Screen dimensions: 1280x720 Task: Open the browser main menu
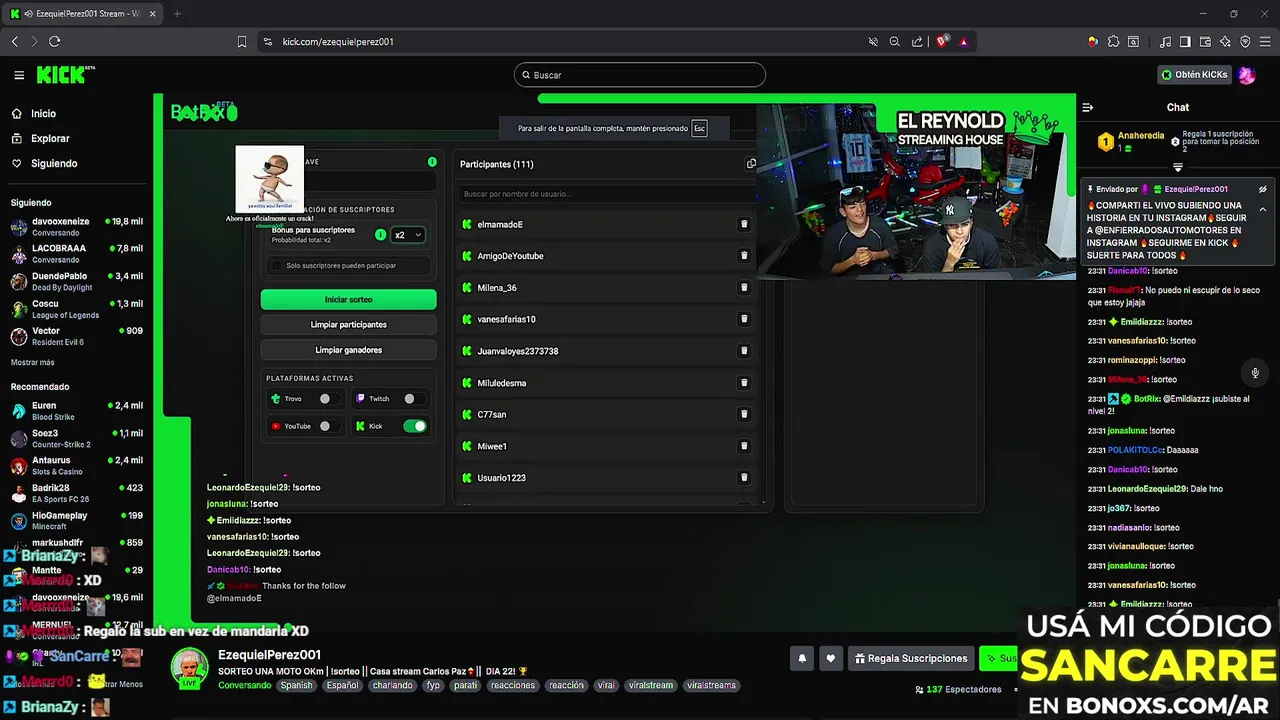[1265, 42]
